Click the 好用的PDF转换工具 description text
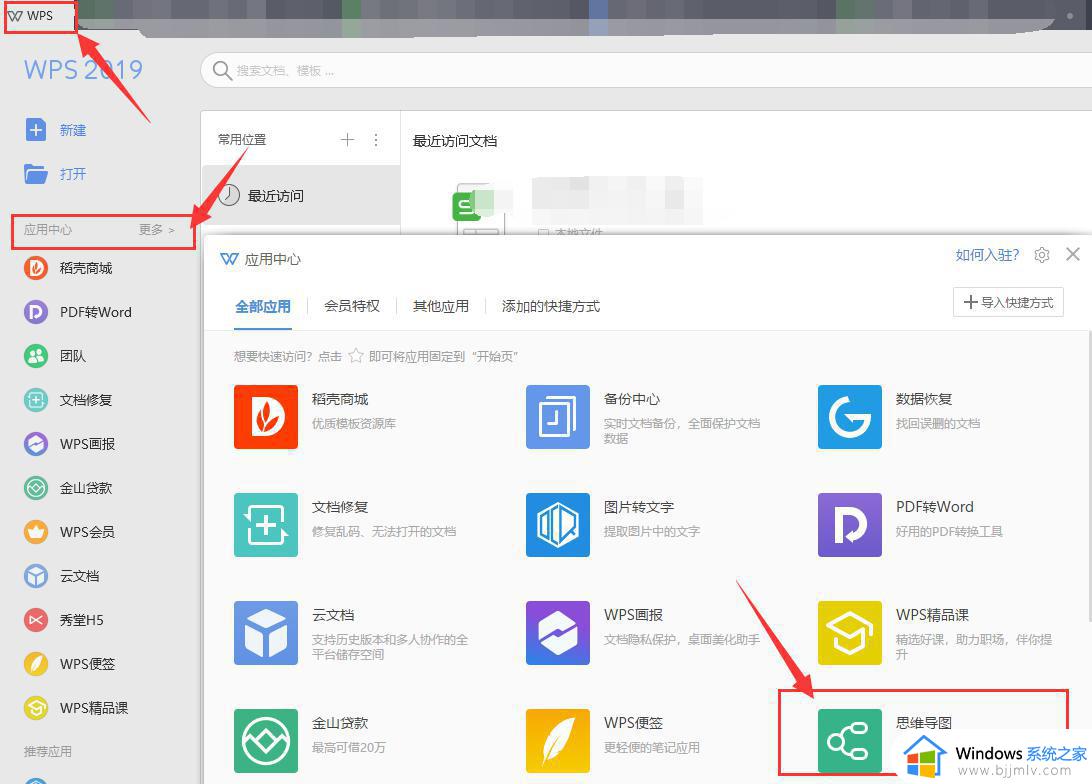The width and height of the screenshot is (1092, 784). [x=949, y=531]
